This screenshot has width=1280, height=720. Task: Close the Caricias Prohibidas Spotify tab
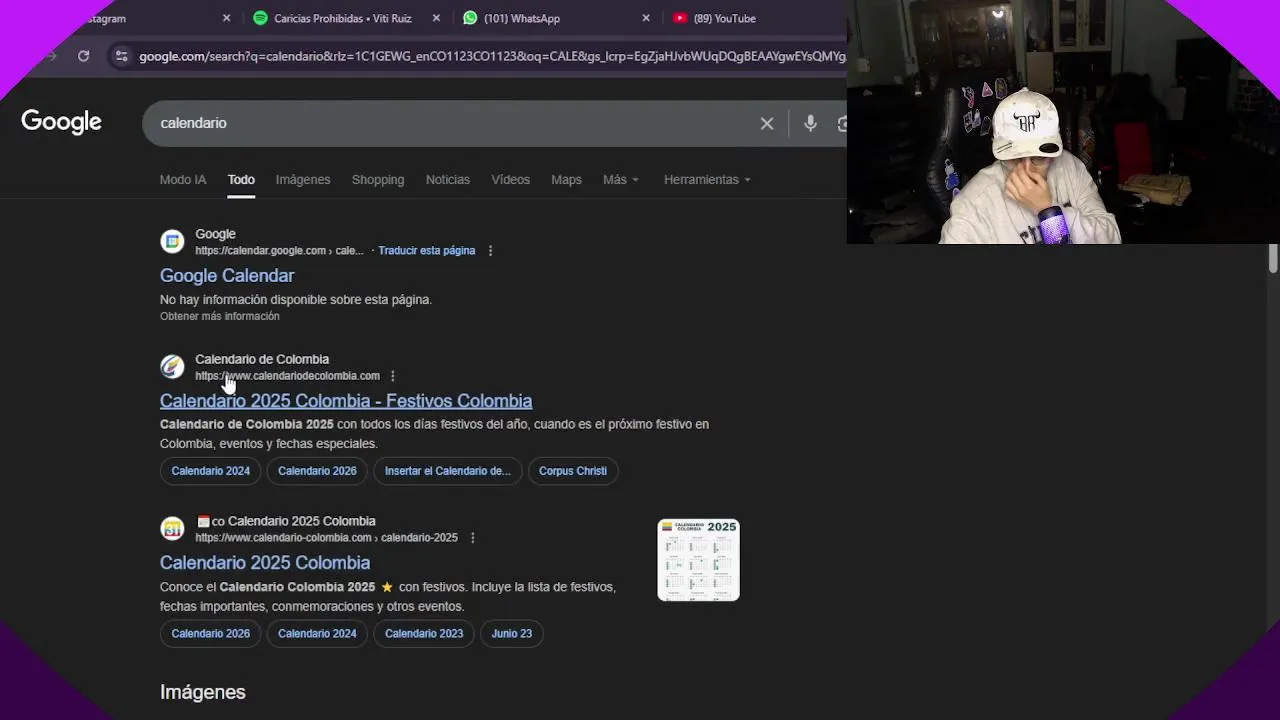click(436, 18)
